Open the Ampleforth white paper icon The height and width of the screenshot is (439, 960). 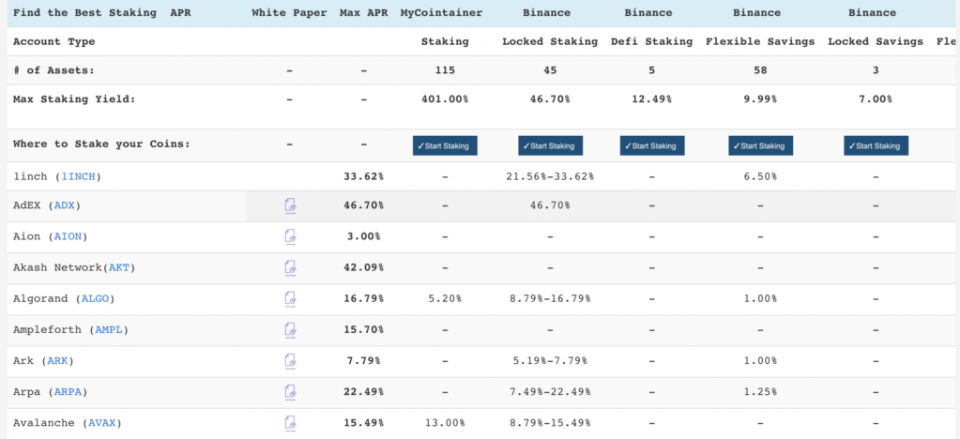pyautogui.click(x=290, y=330)
